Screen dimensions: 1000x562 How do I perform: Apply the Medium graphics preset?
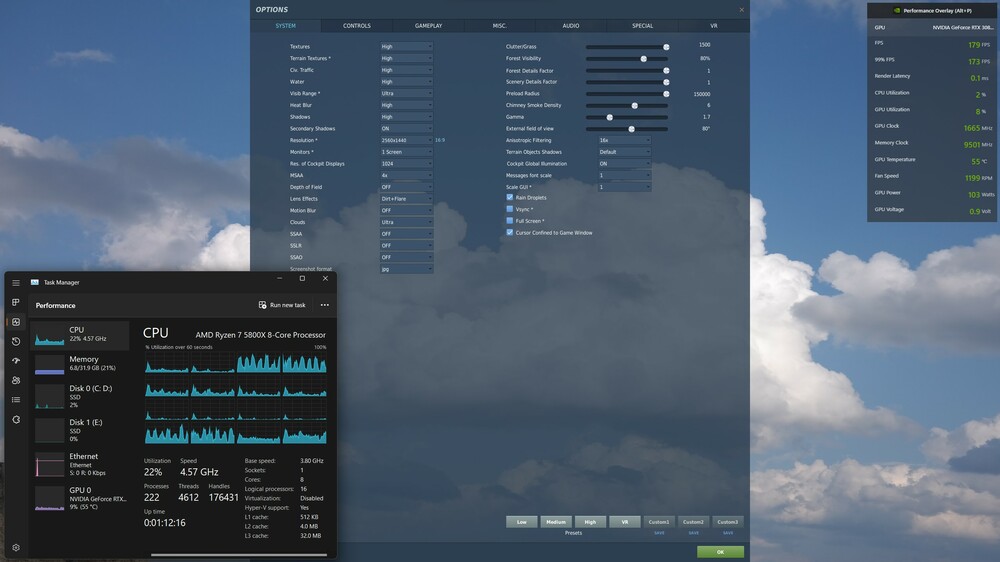click(x=555, y=522)
